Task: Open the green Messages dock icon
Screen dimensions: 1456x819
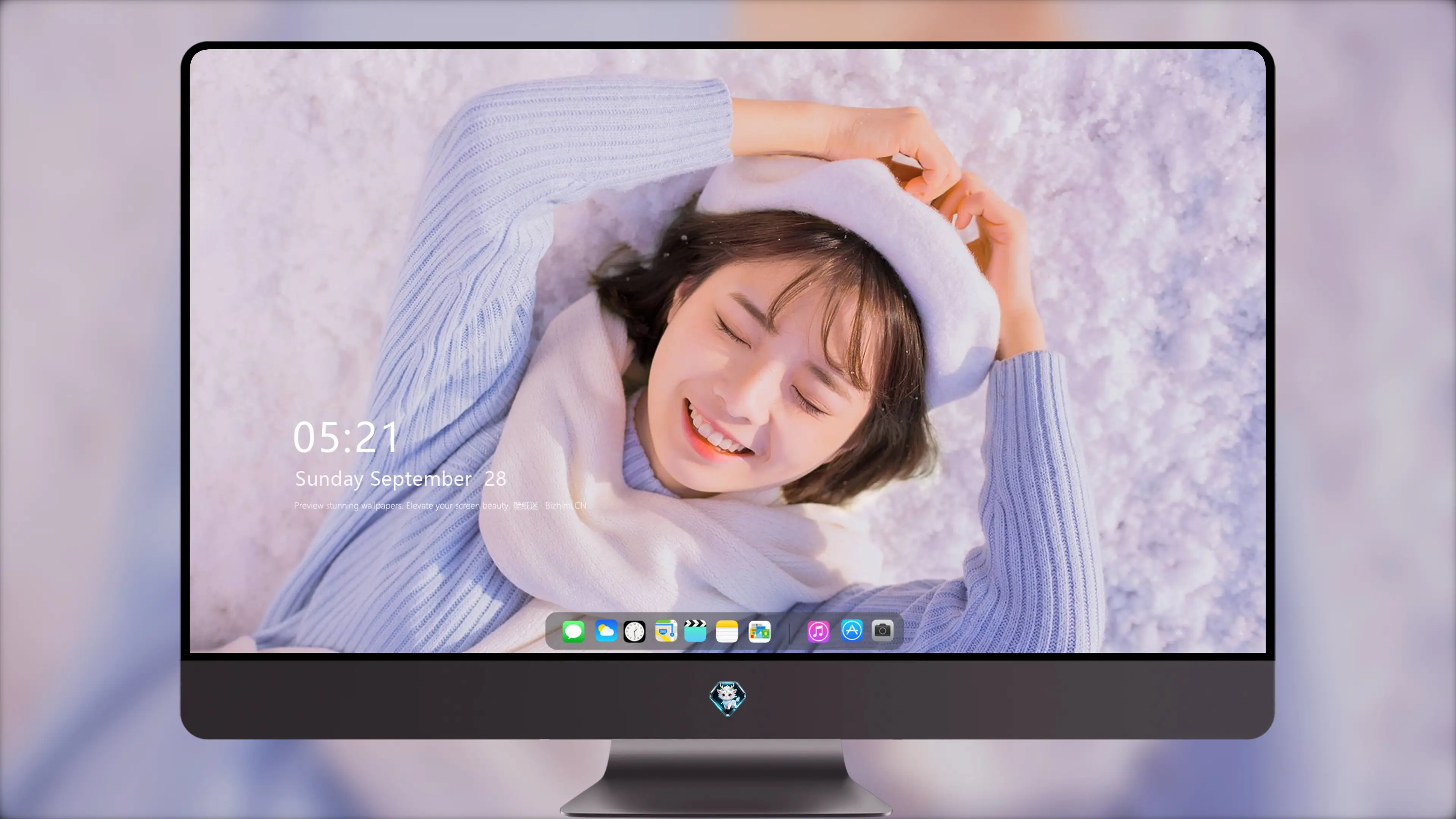Action: click(x=573, y=631)
